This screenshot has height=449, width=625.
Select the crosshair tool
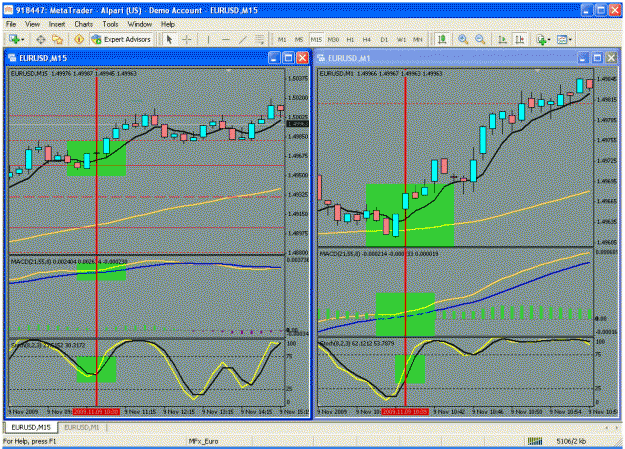[x=186, y=39]
